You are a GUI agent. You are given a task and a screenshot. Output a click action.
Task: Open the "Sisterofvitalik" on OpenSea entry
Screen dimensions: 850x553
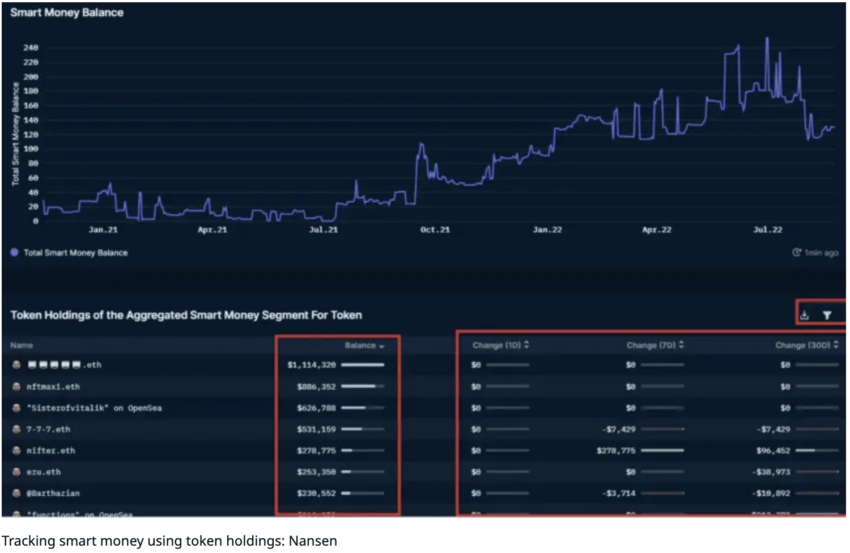click(x=94, y=408)
